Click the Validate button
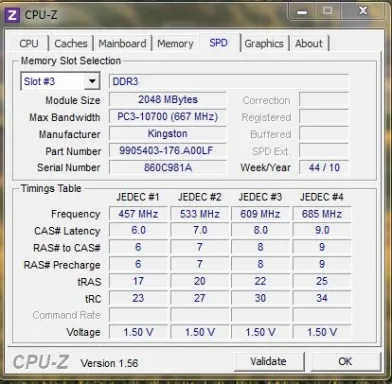The height and width of the screenshot is (384, 392). tap(268, 361)
